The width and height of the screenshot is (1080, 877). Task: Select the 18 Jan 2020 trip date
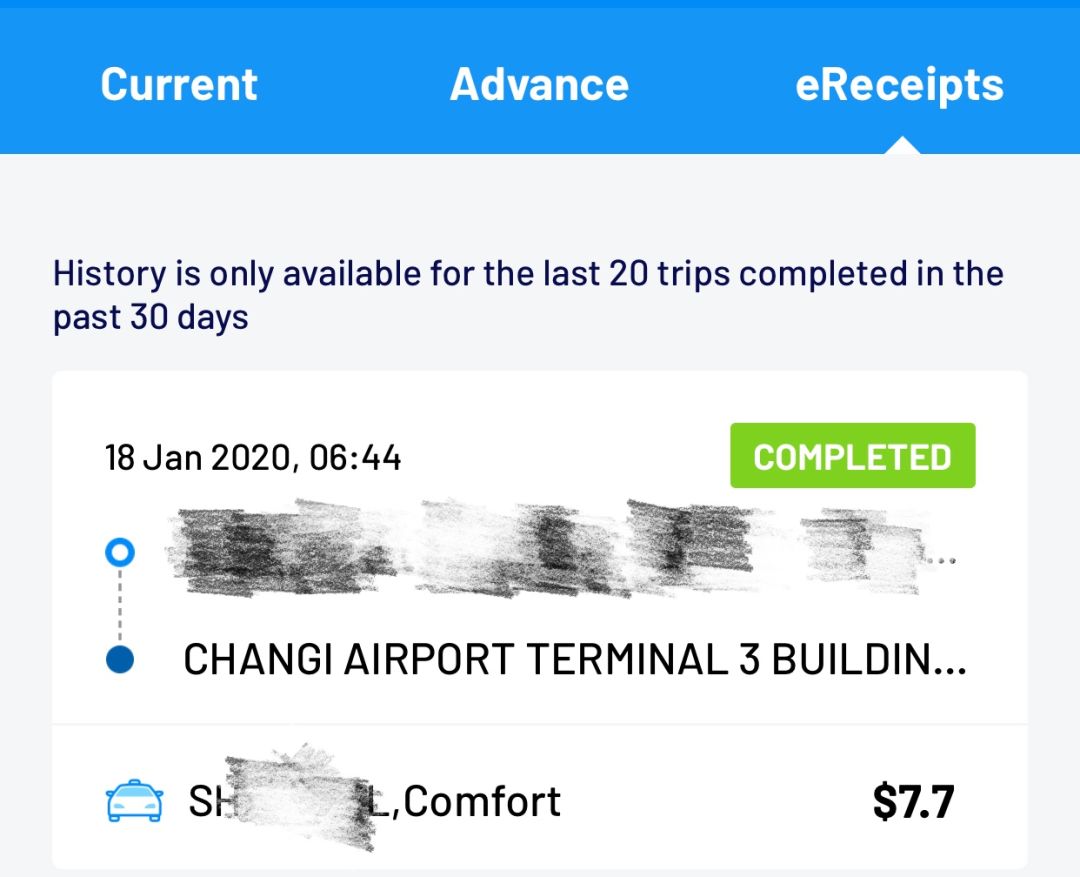198,458
